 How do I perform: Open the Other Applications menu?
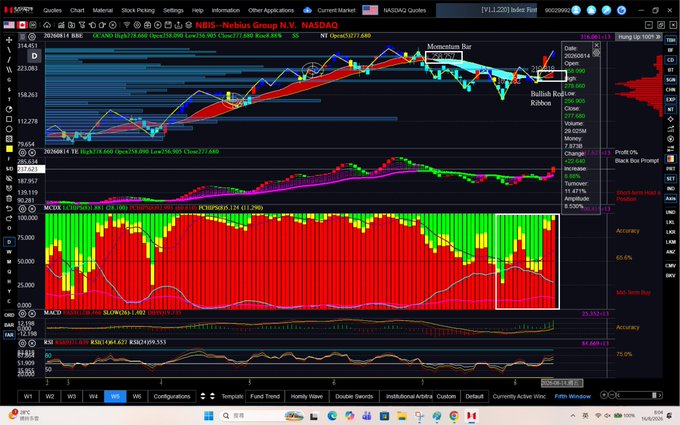point(271,10)
